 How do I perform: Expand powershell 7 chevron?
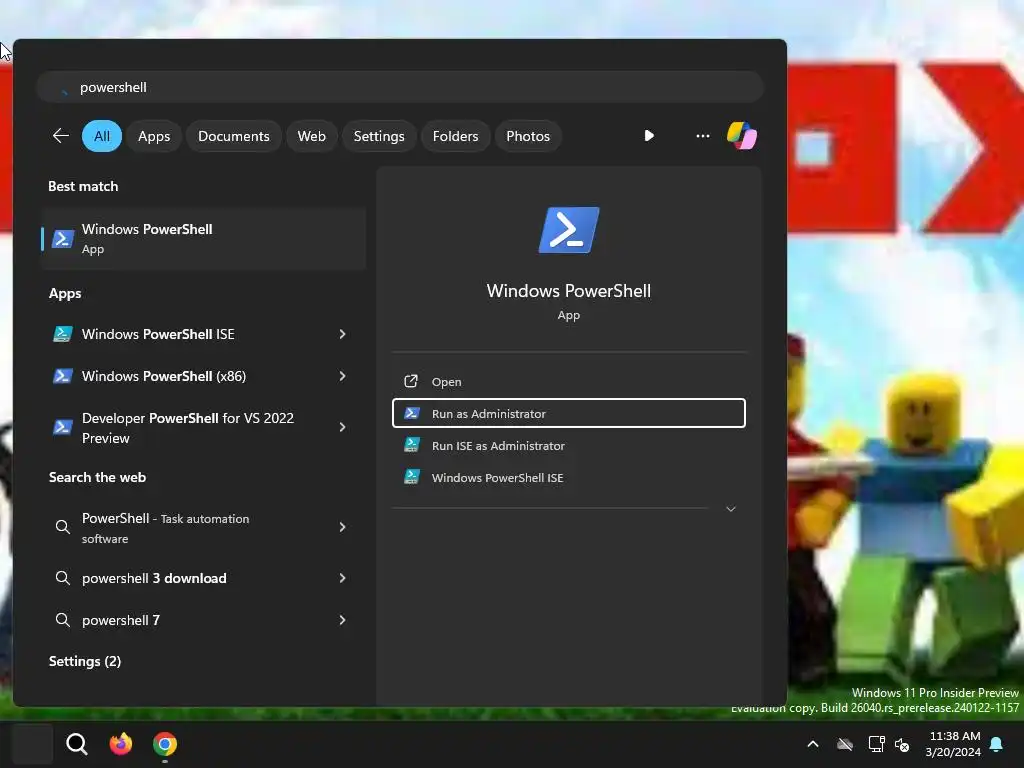click(342, 620)
